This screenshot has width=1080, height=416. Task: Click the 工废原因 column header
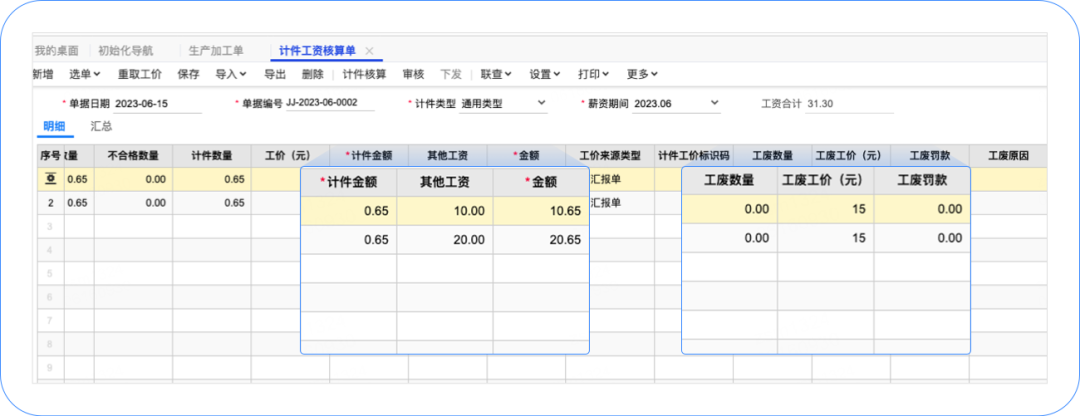pyautogui.click(x=1008, y=156)
